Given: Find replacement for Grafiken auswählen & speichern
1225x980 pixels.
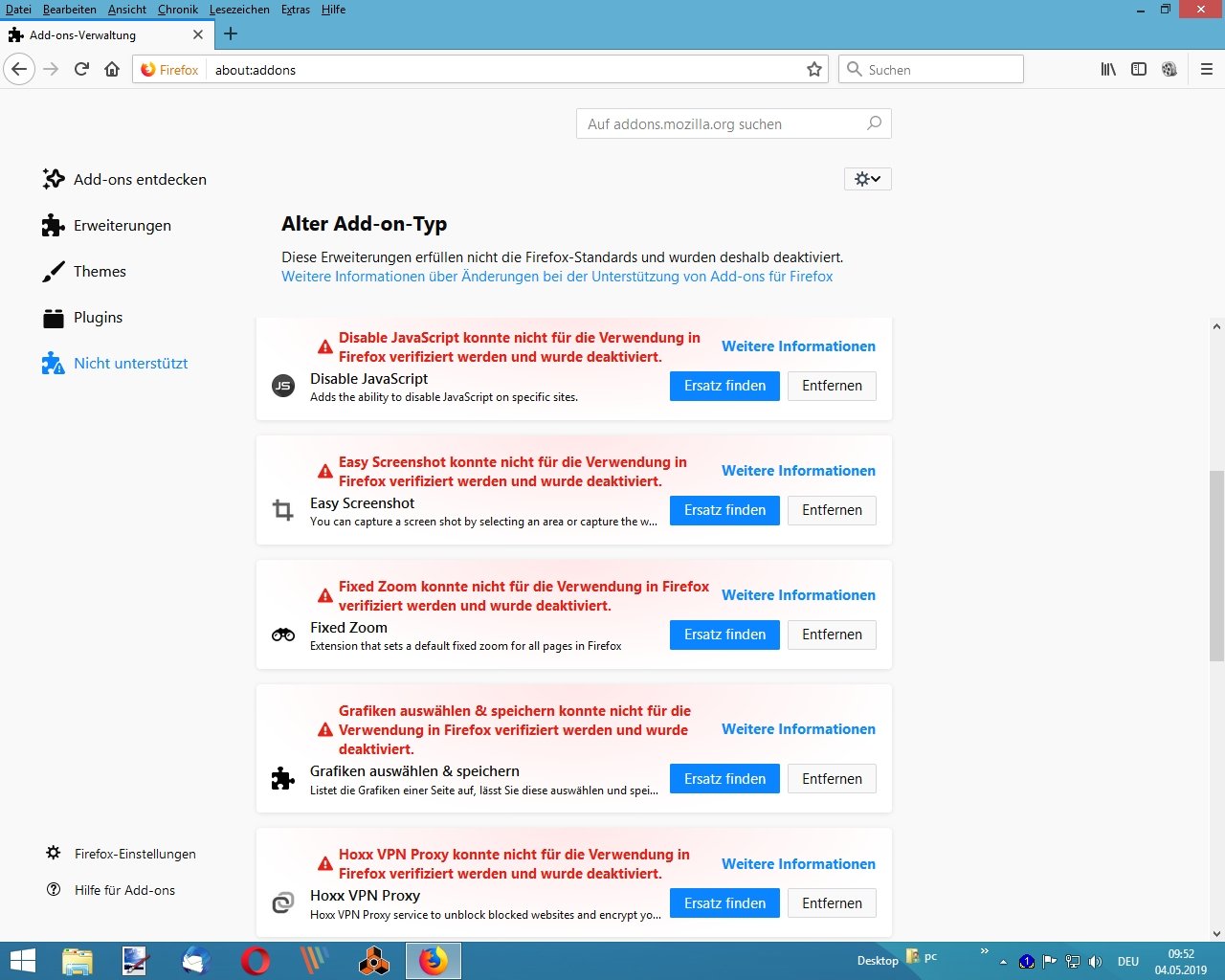Looking at the screenshot, I should pyautogui.click(x=724, y=779).
